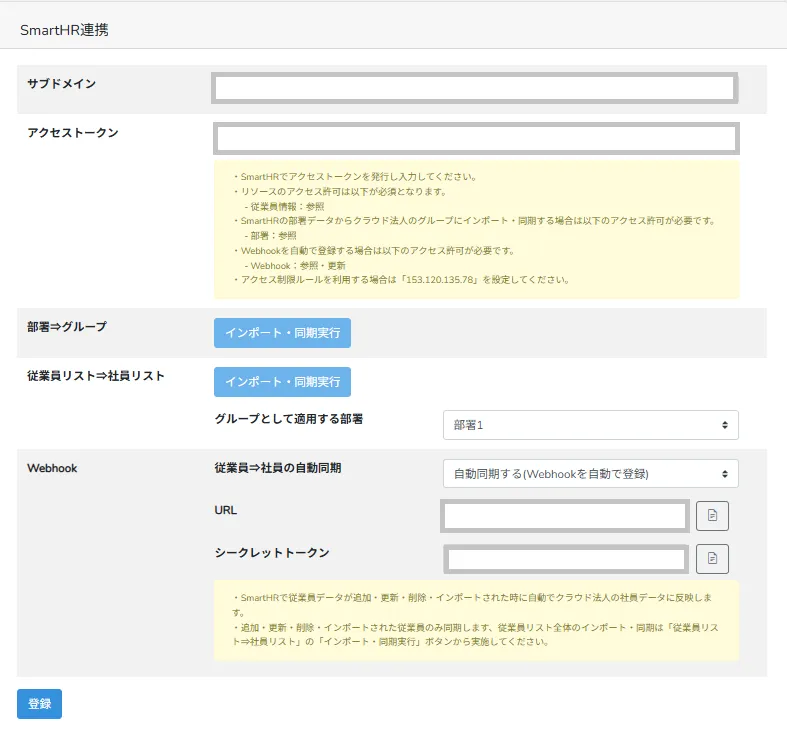This screenshot has height=732, width=787.
Task: Click the シークレットトークン label
Action: coord(272,552)
